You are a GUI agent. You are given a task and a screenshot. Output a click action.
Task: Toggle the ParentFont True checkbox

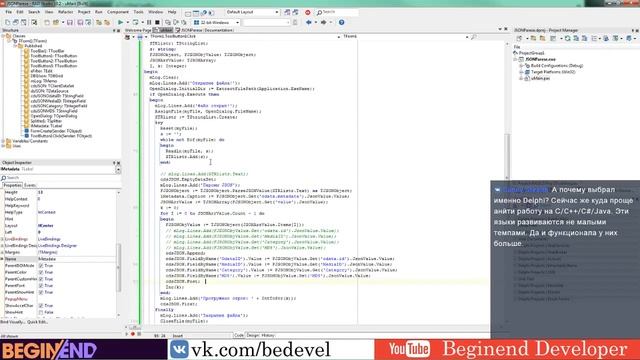[41, 286]
